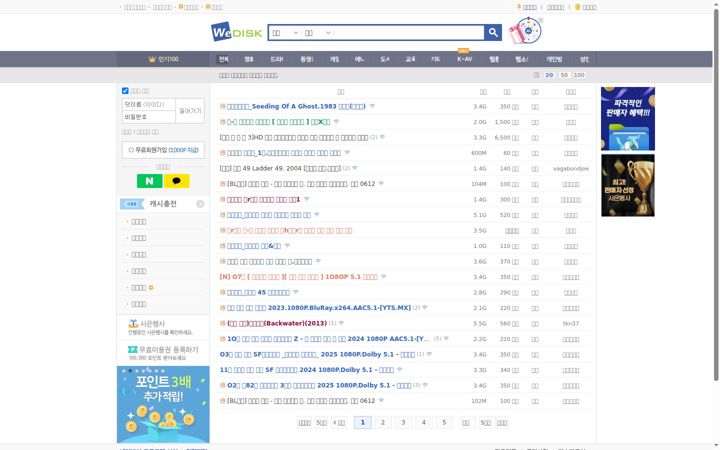Click the file icon on the Backwater row
720x450 pixels.
point(223,323)
